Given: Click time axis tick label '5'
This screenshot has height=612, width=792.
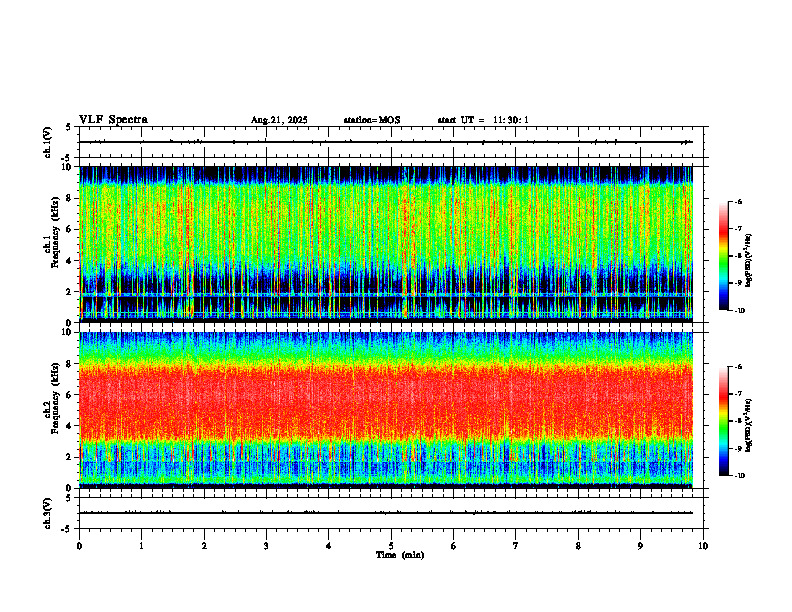Looking at the screenshot, I should [391, 546].
